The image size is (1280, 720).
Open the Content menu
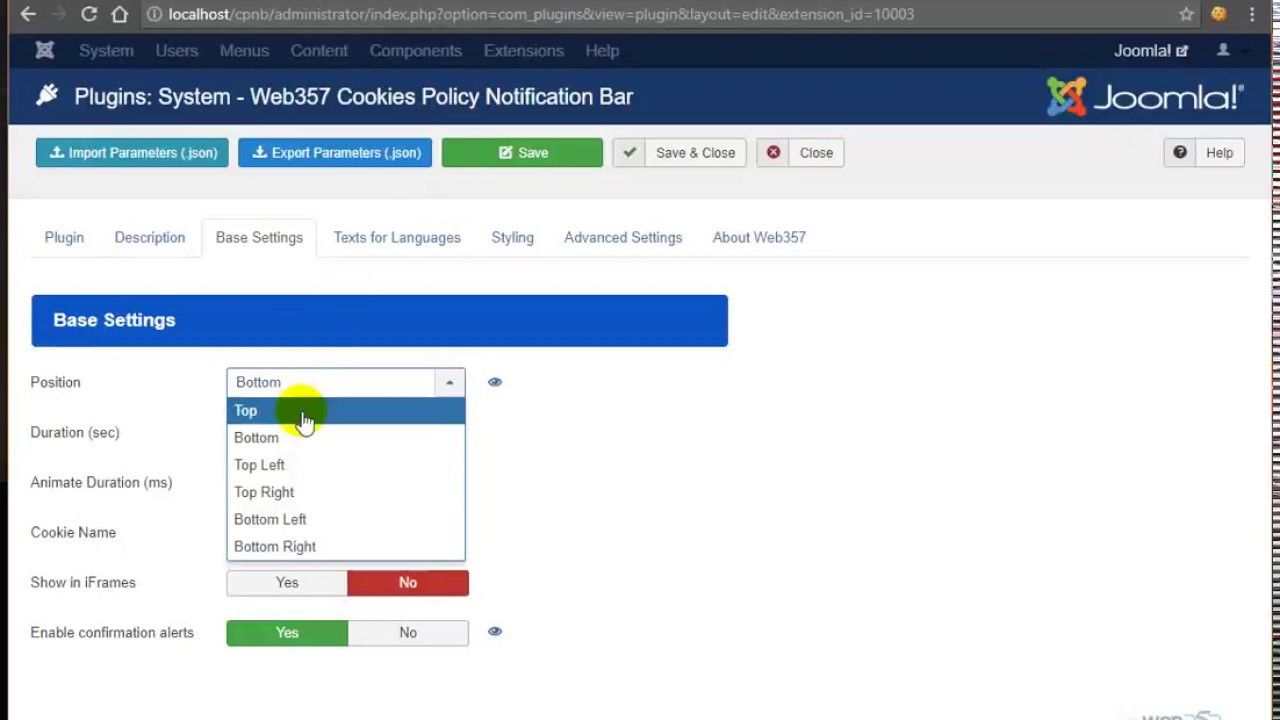pyautogui.click(x=319, y=51)
